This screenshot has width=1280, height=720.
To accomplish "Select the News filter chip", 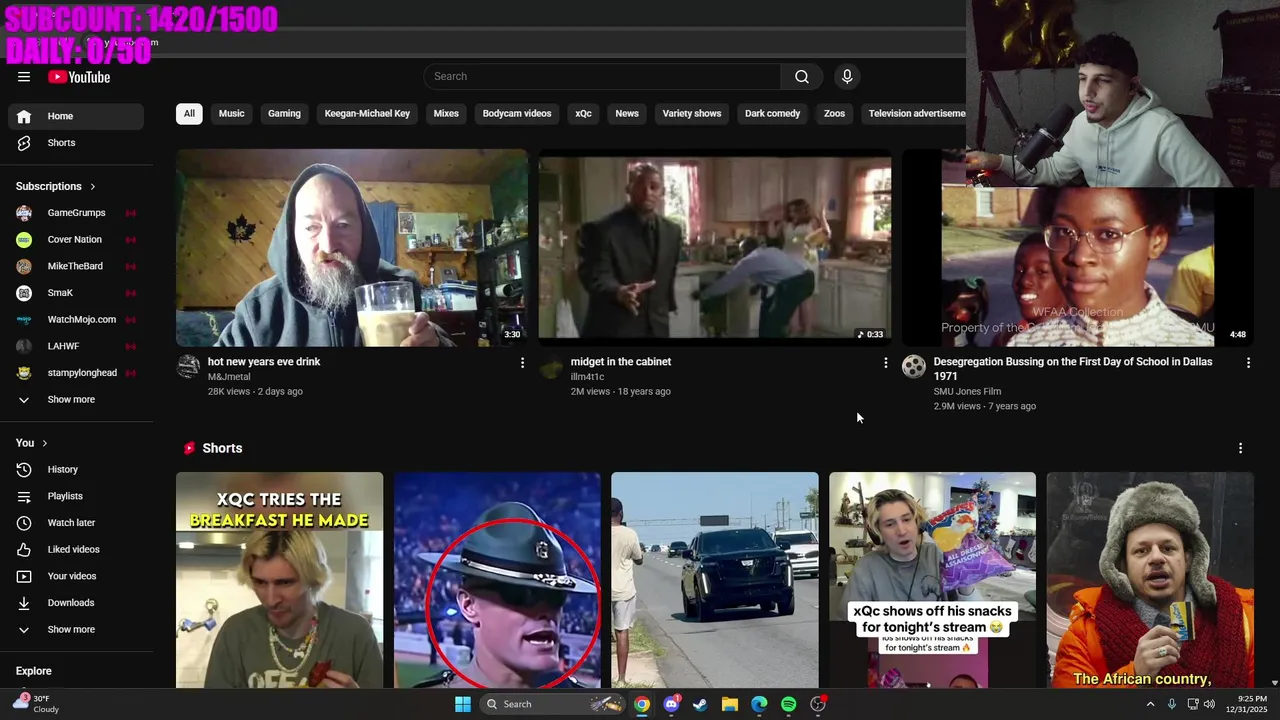I will click(627, 113).
